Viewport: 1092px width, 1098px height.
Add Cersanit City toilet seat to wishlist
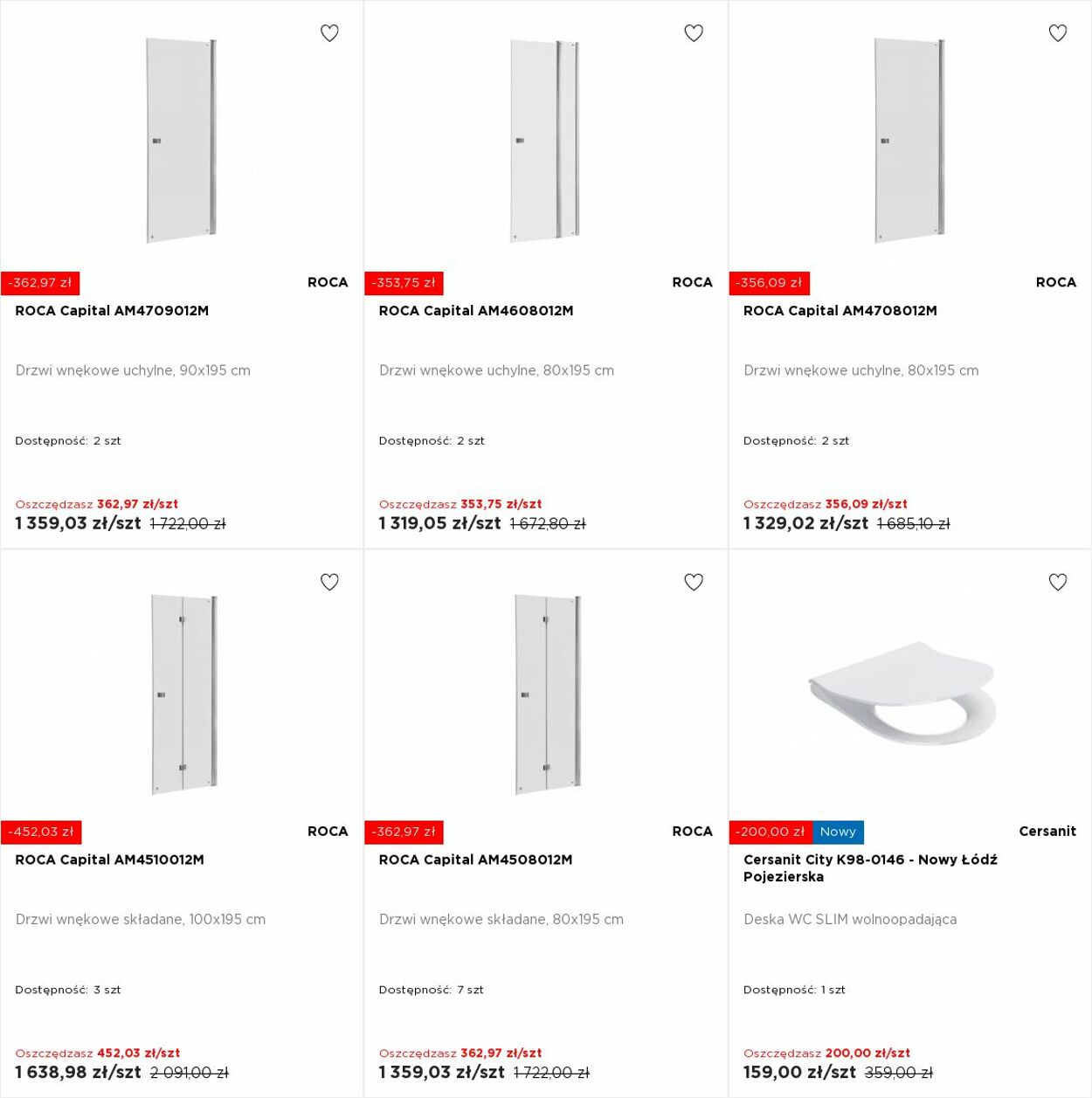[1058, 582]
